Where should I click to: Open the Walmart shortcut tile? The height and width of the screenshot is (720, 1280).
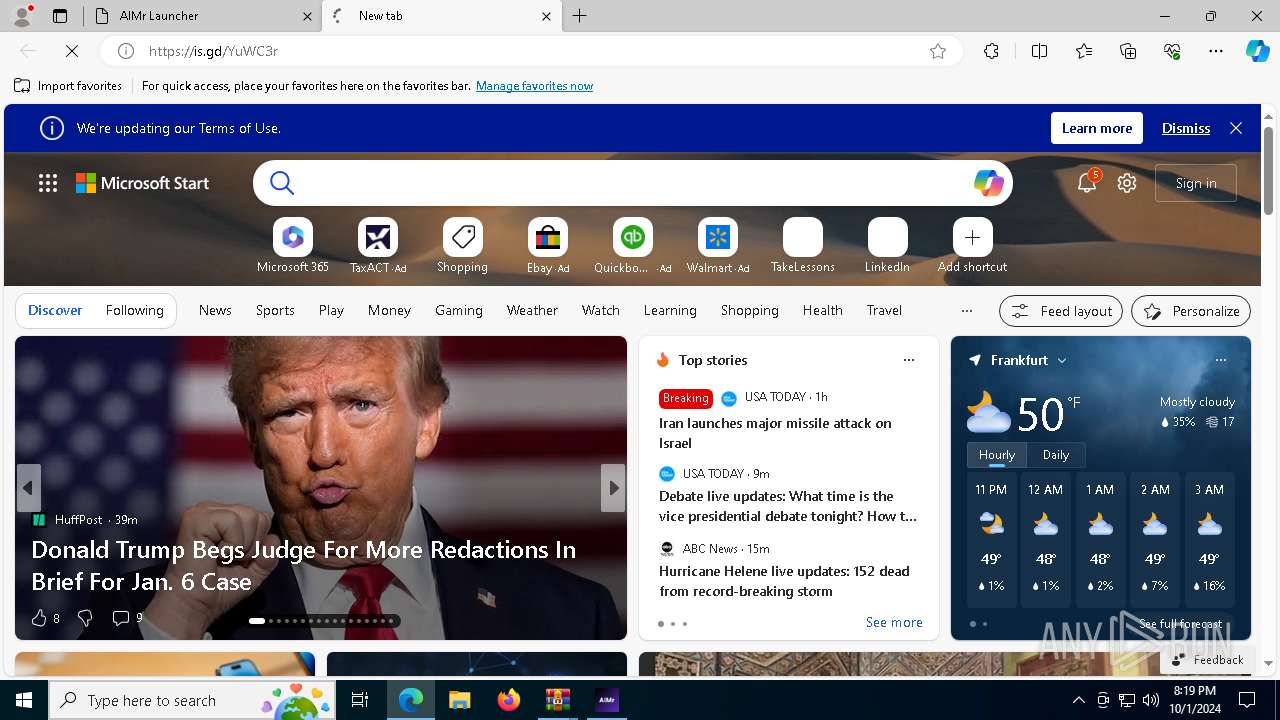tap(718, 238)
